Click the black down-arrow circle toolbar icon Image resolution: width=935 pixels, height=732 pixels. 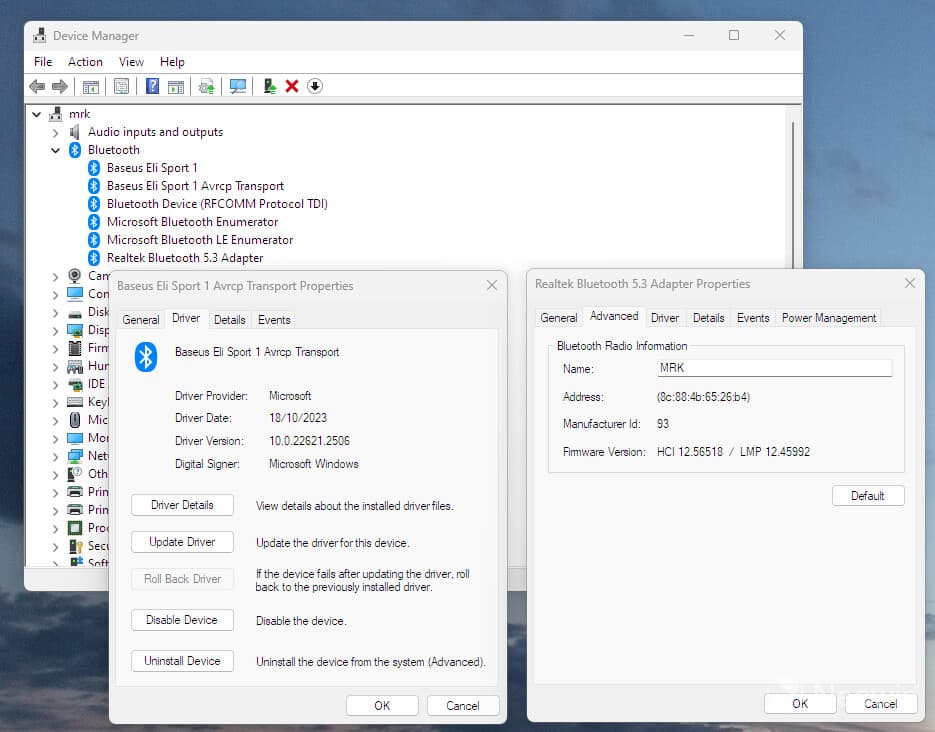click(x=315, y=86)
